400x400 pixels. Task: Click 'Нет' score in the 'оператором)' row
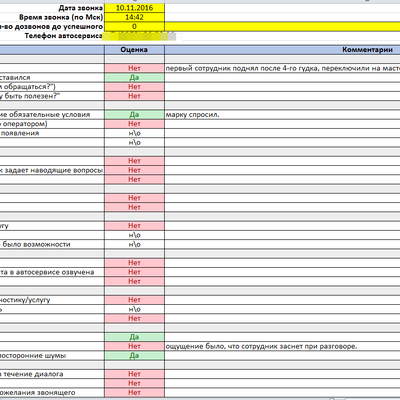click(134, 124)
